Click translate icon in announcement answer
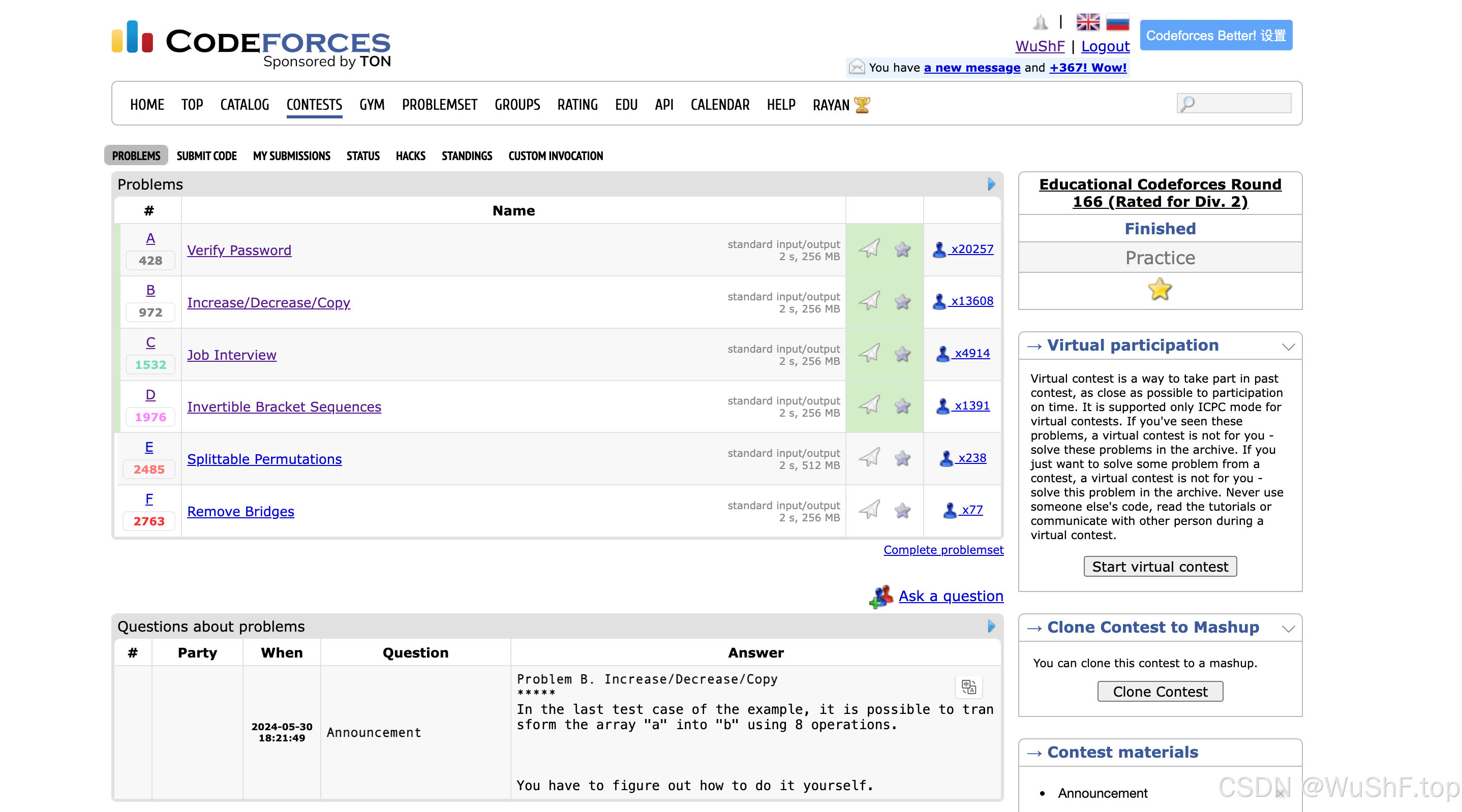Screen dimensions: 1462x812 click(x=969, y=686)
